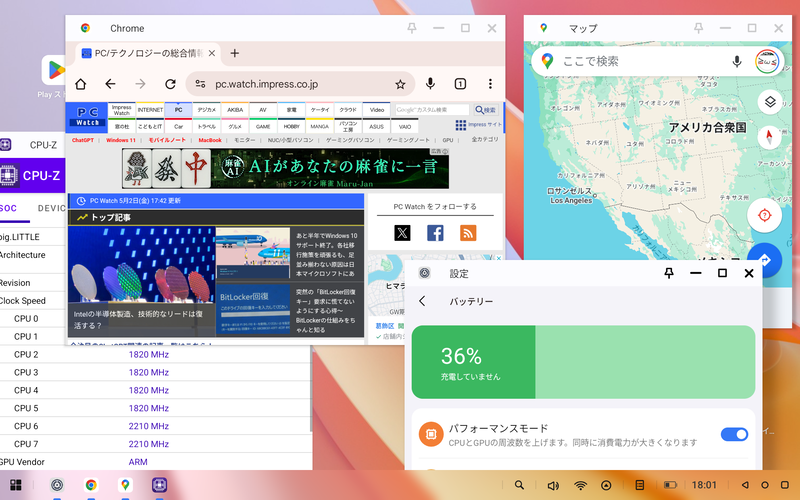Select CPU 6 2210 MHz value
The image size is (800, 500).
coord(148,426)
